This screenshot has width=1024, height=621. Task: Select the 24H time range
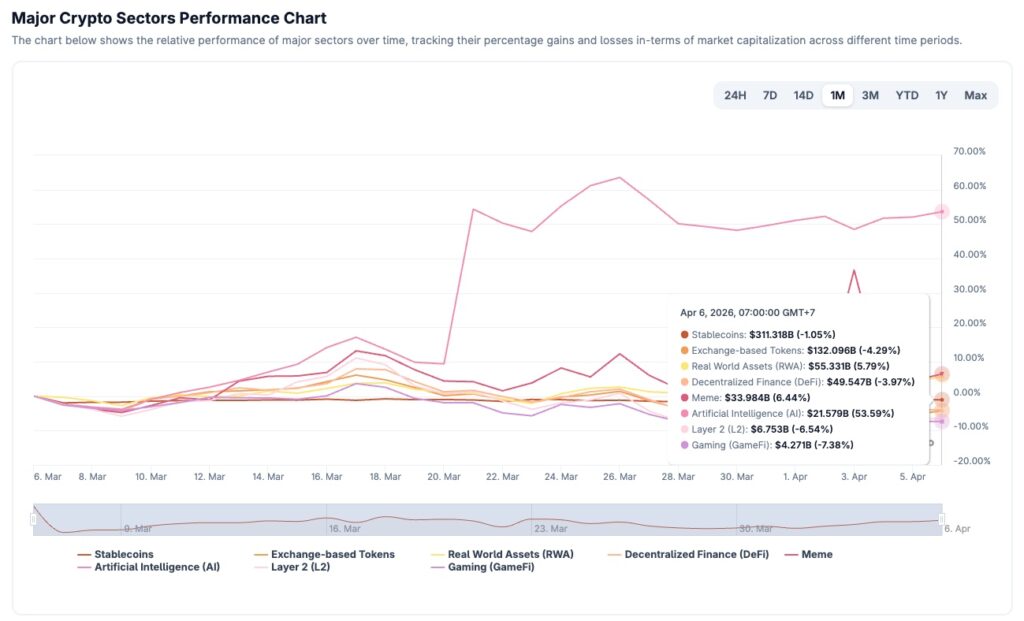point(735,95)
